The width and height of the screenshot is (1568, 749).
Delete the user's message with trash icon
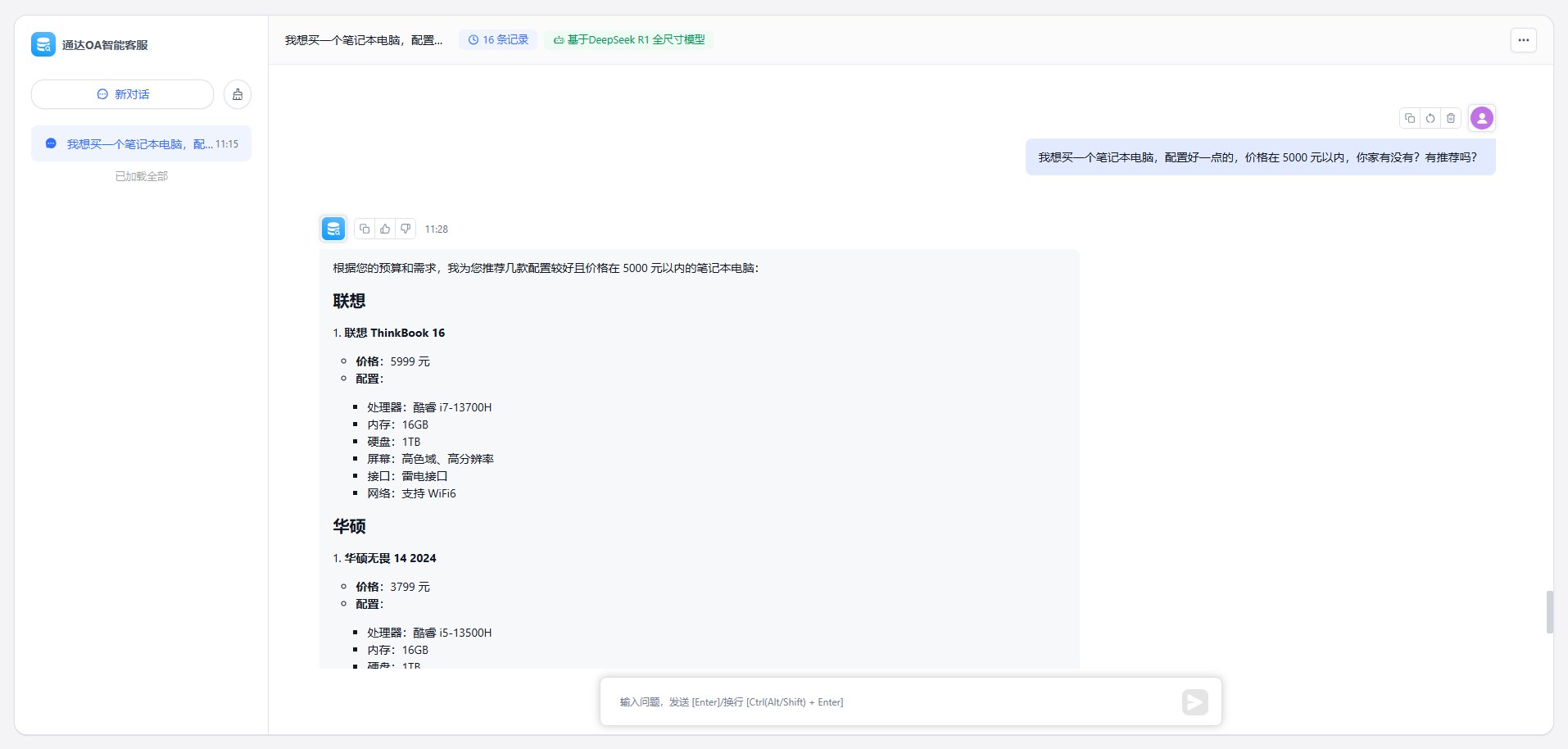pyautogui.click(x=1451, y=118)
